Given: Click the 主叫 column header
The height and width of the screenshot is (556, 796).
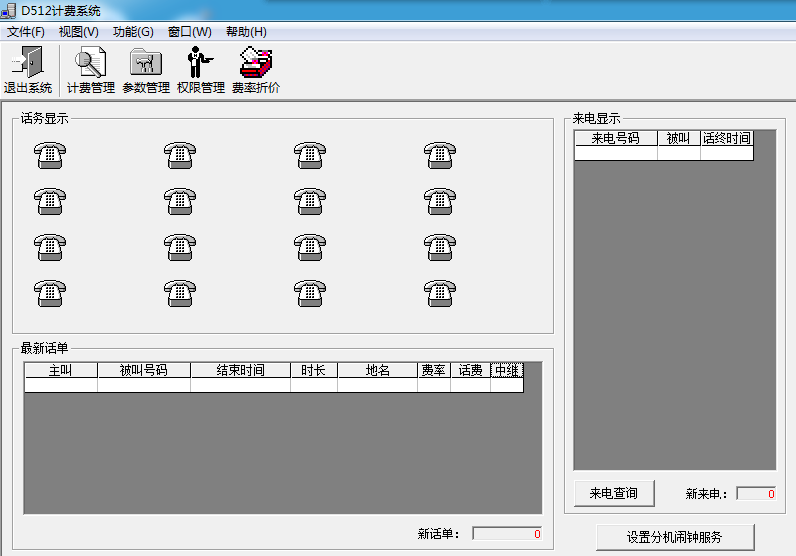Looking at the screenshot, I should tap(60, 370).
